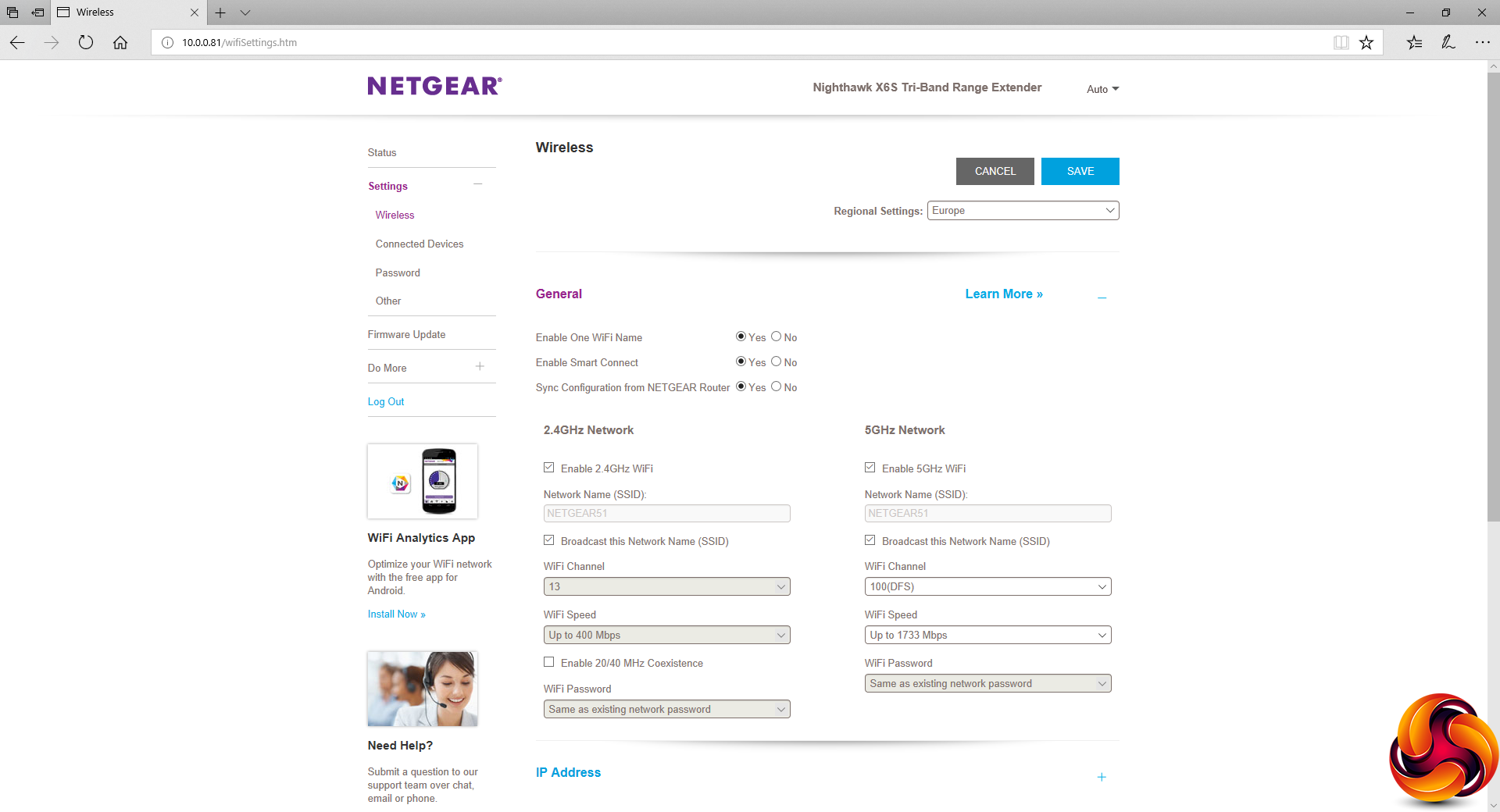Click the browser address bar URL
Screen dimensions: 1500x812
tap(239, 43)
